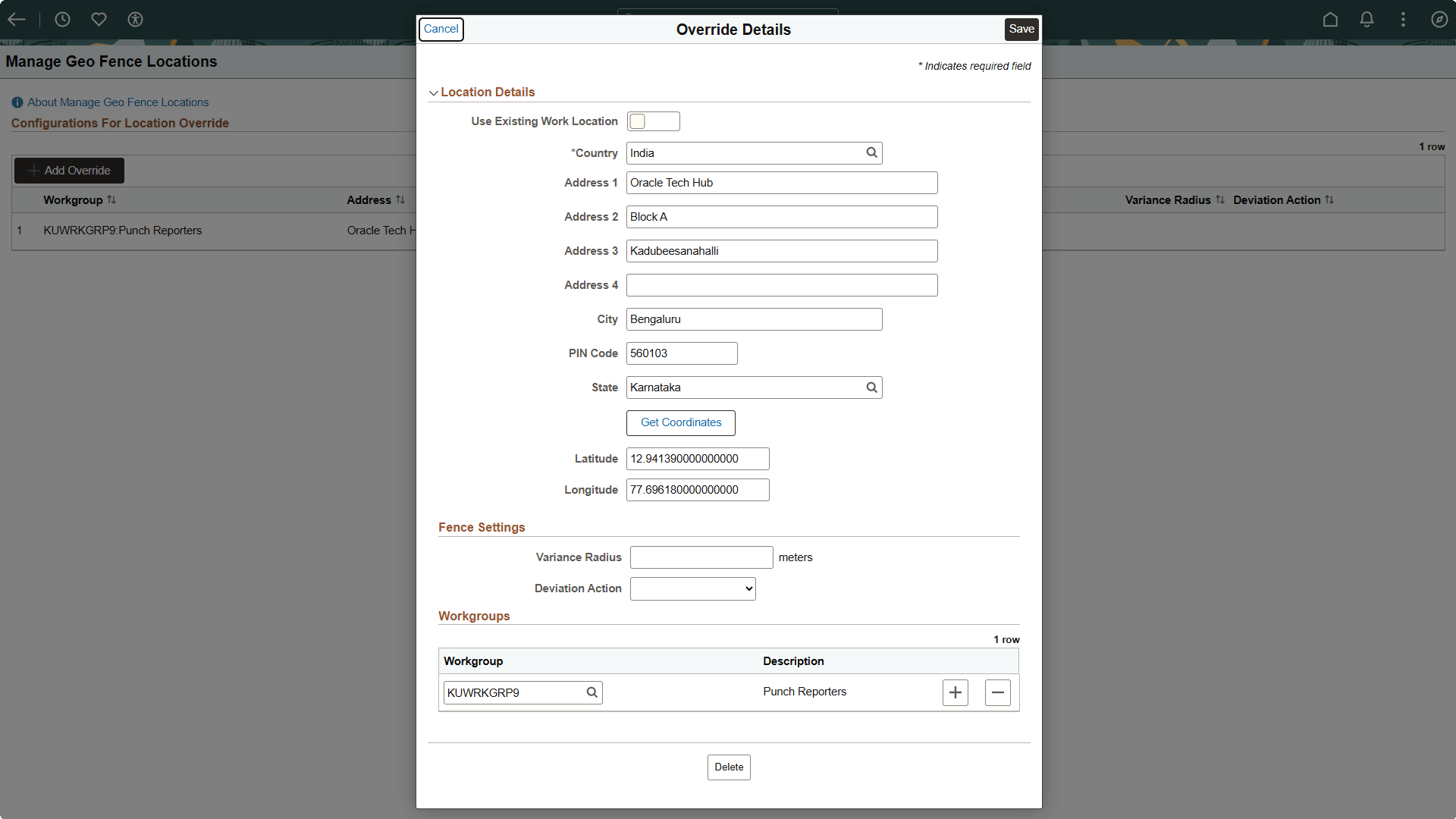The image size is (1456, 819).
Task: Add a new workgroup row
Action: [x=955, y=692]
